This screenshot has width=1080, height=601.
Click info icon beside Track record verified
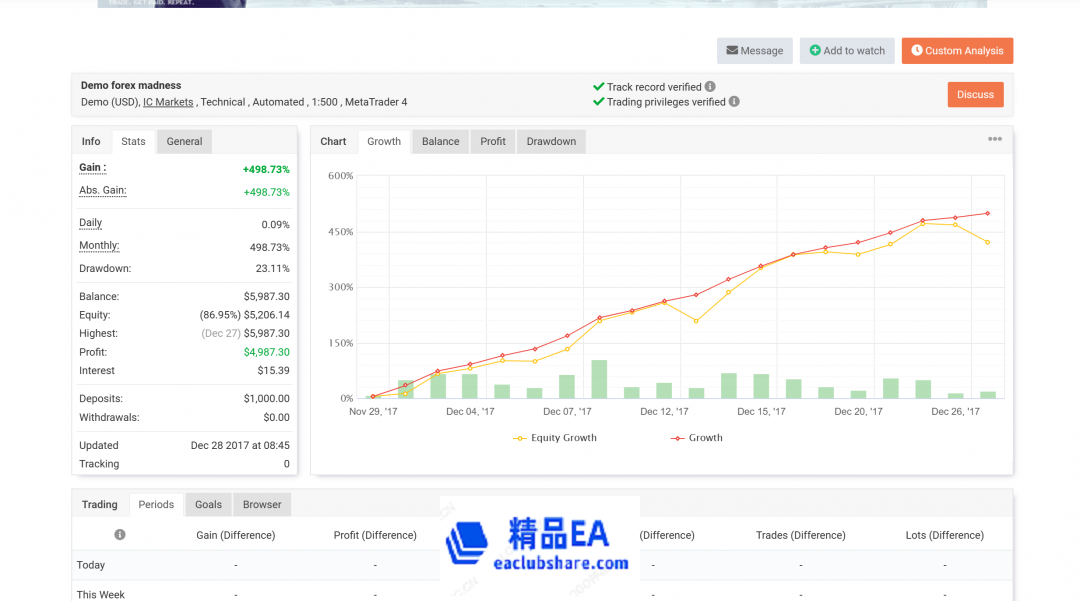(710, 87)
